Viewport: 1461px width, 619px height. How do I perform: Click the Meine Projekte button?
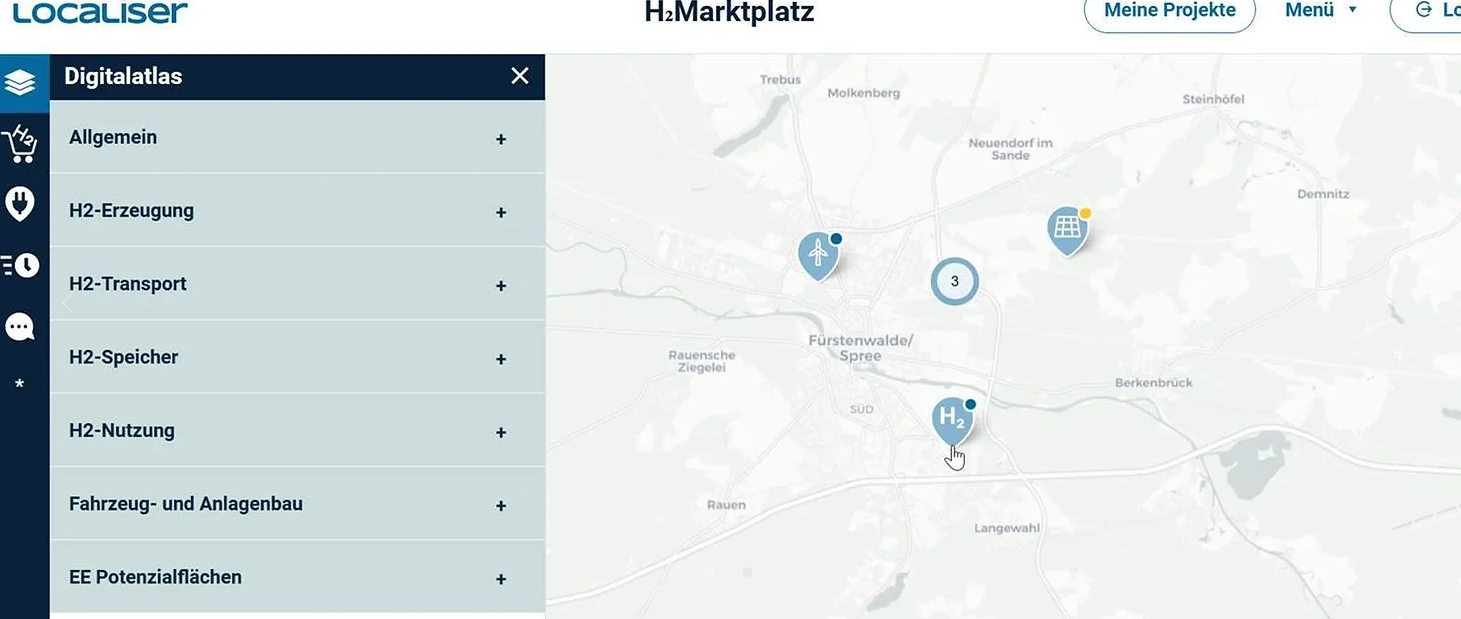1169,12
